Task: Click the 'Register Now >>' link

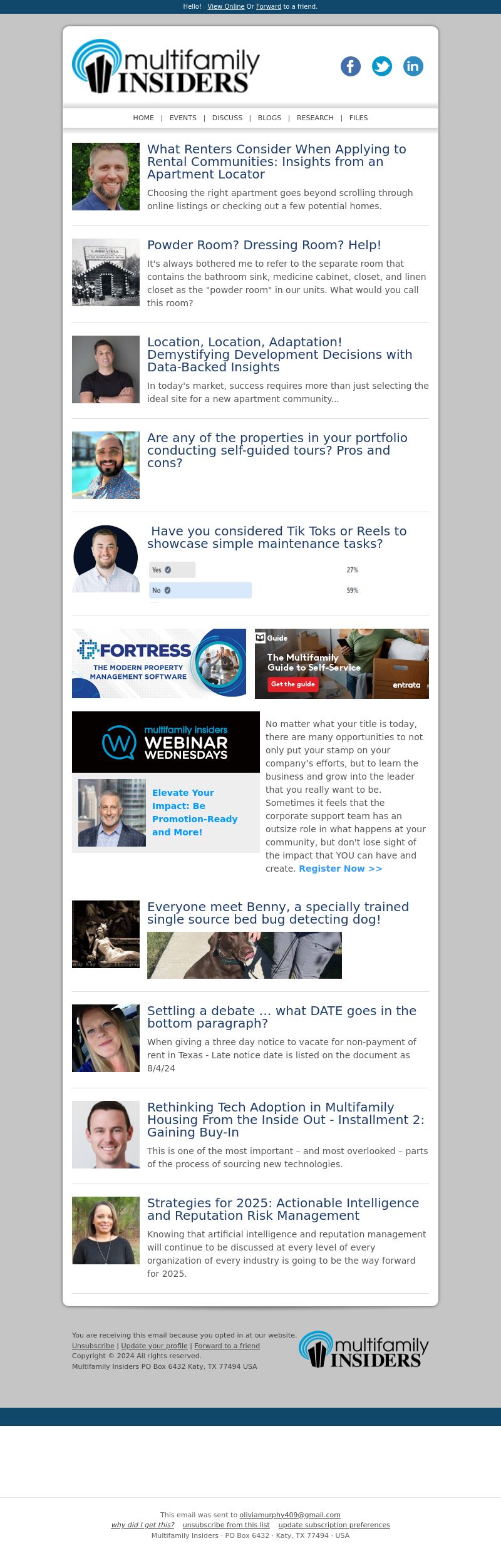Action: pyautogui.click(x=341, y=869)
